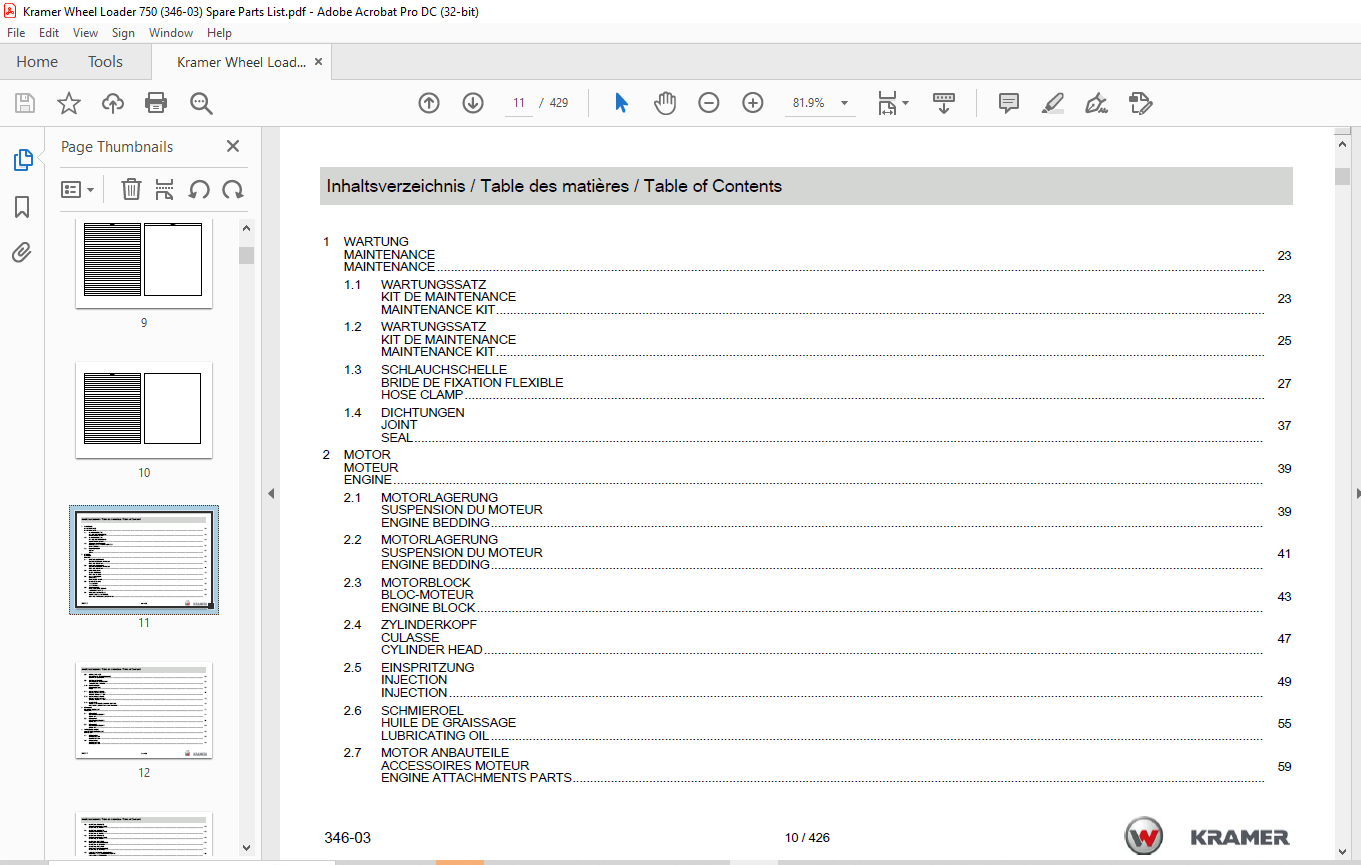1361x865 pixels.
Task: Open the Help menu
Action: 219,33
